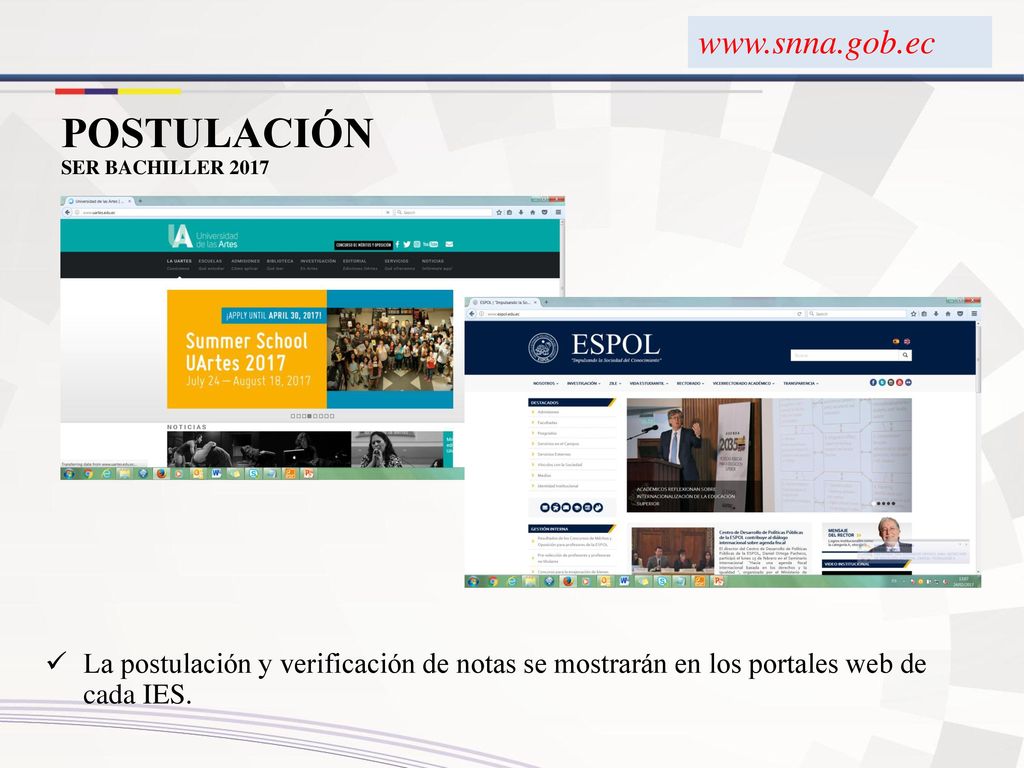Open ESCUELAS menu on UArtes site

[210, 261]
